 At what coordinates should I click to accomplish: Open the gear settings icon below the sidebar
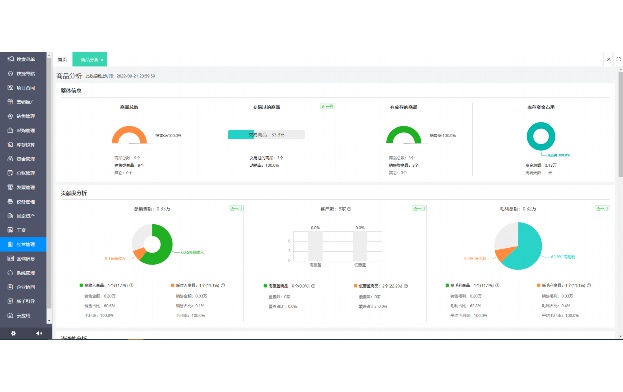point(13,333)
